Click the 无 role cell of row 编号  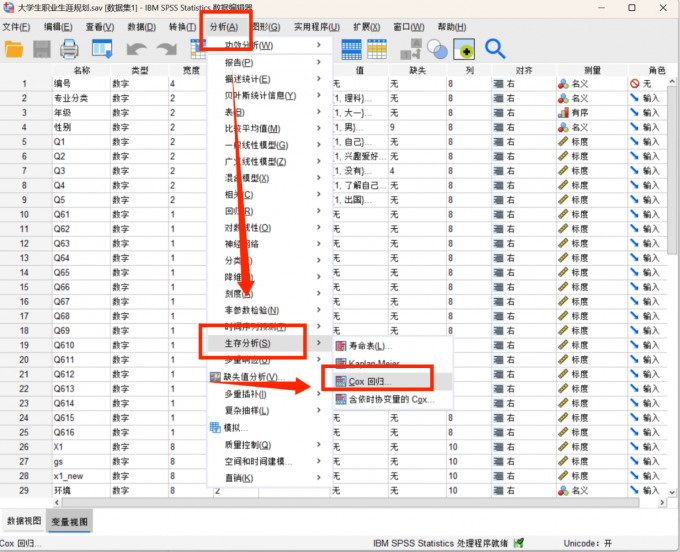point(648,84)
